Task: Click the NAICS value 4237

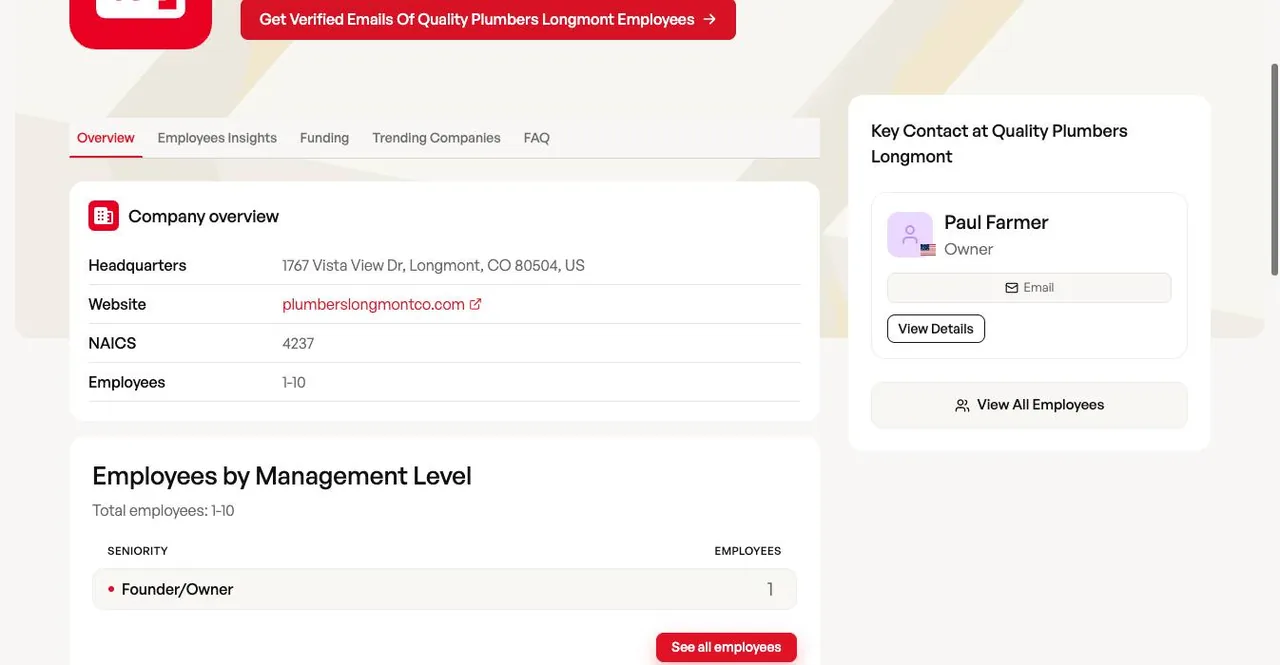Action: coord(298,343)
